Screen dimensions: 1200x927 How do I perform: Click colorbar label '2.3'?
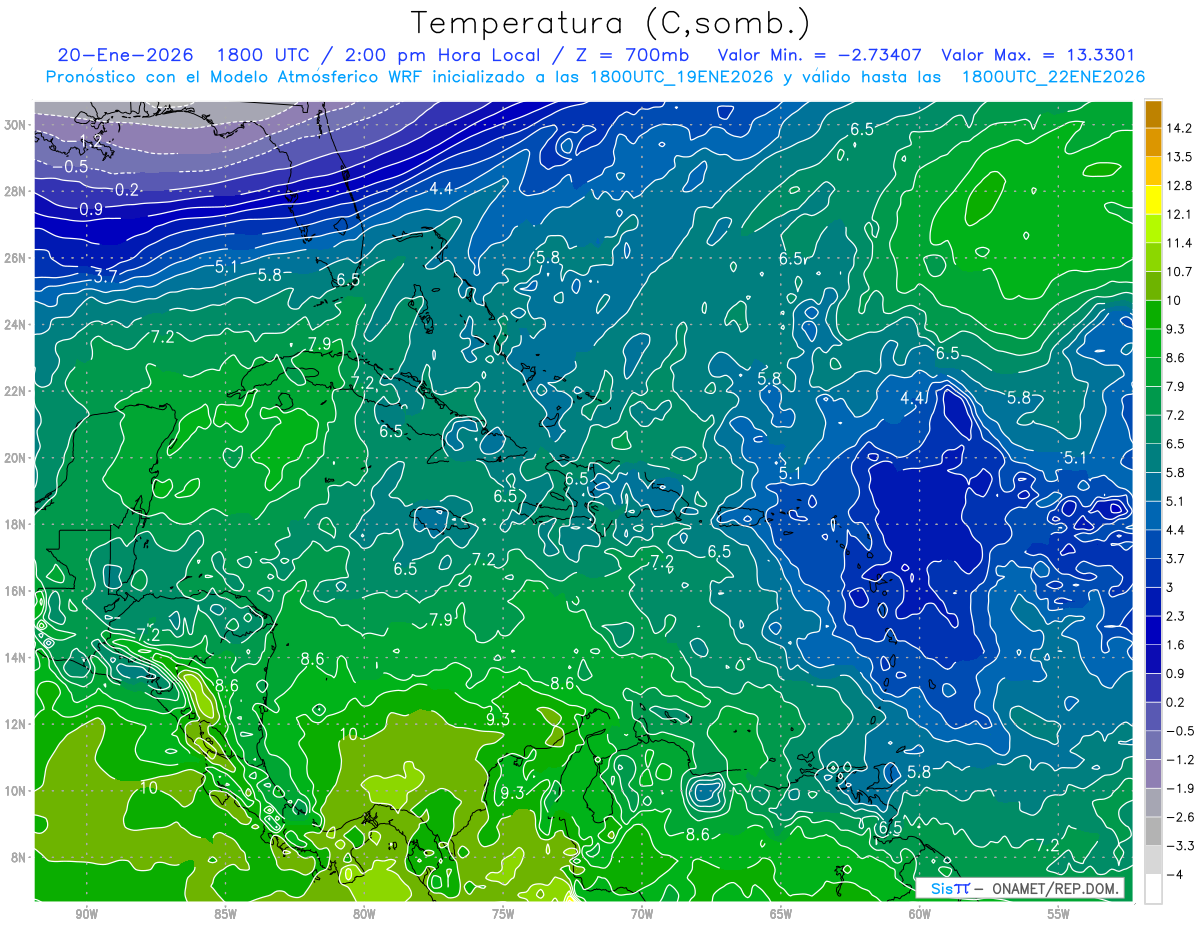[x=1177, y=616]
